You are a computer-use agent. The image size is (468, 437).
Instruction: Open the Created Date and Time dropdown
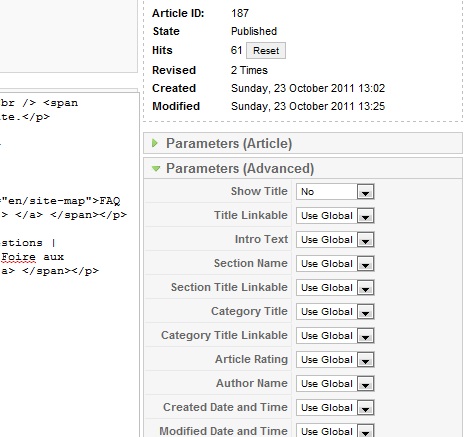coord(335,408)
